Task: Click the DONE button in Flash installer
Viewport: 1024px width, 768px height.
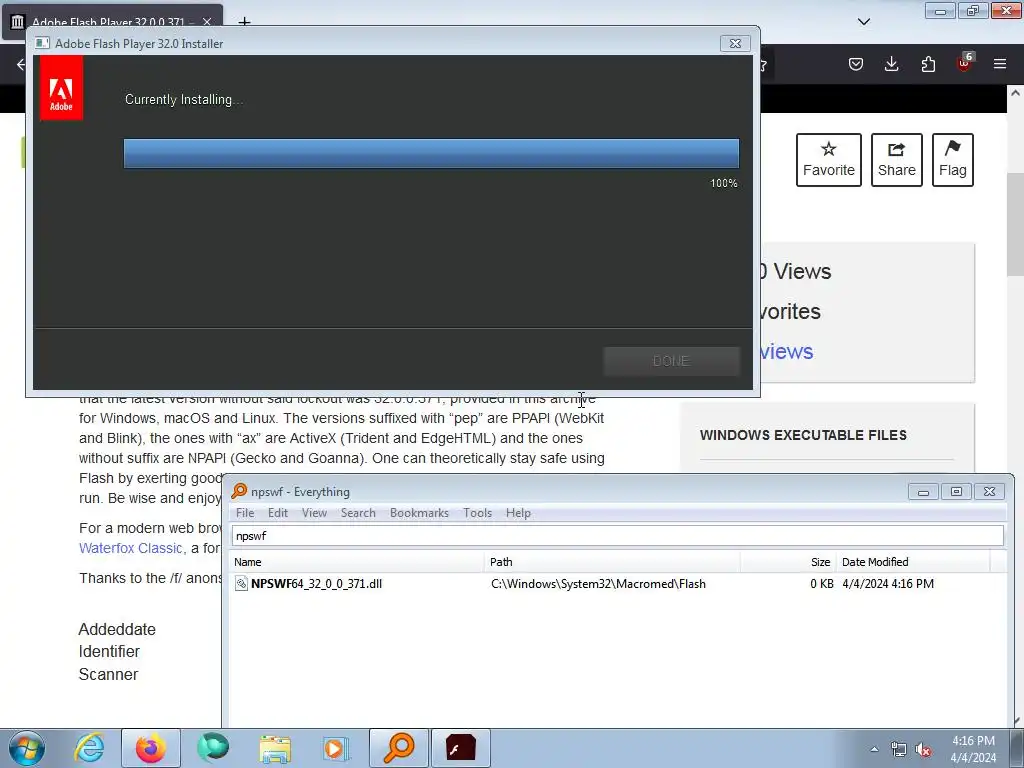Action: pos(671,361)
